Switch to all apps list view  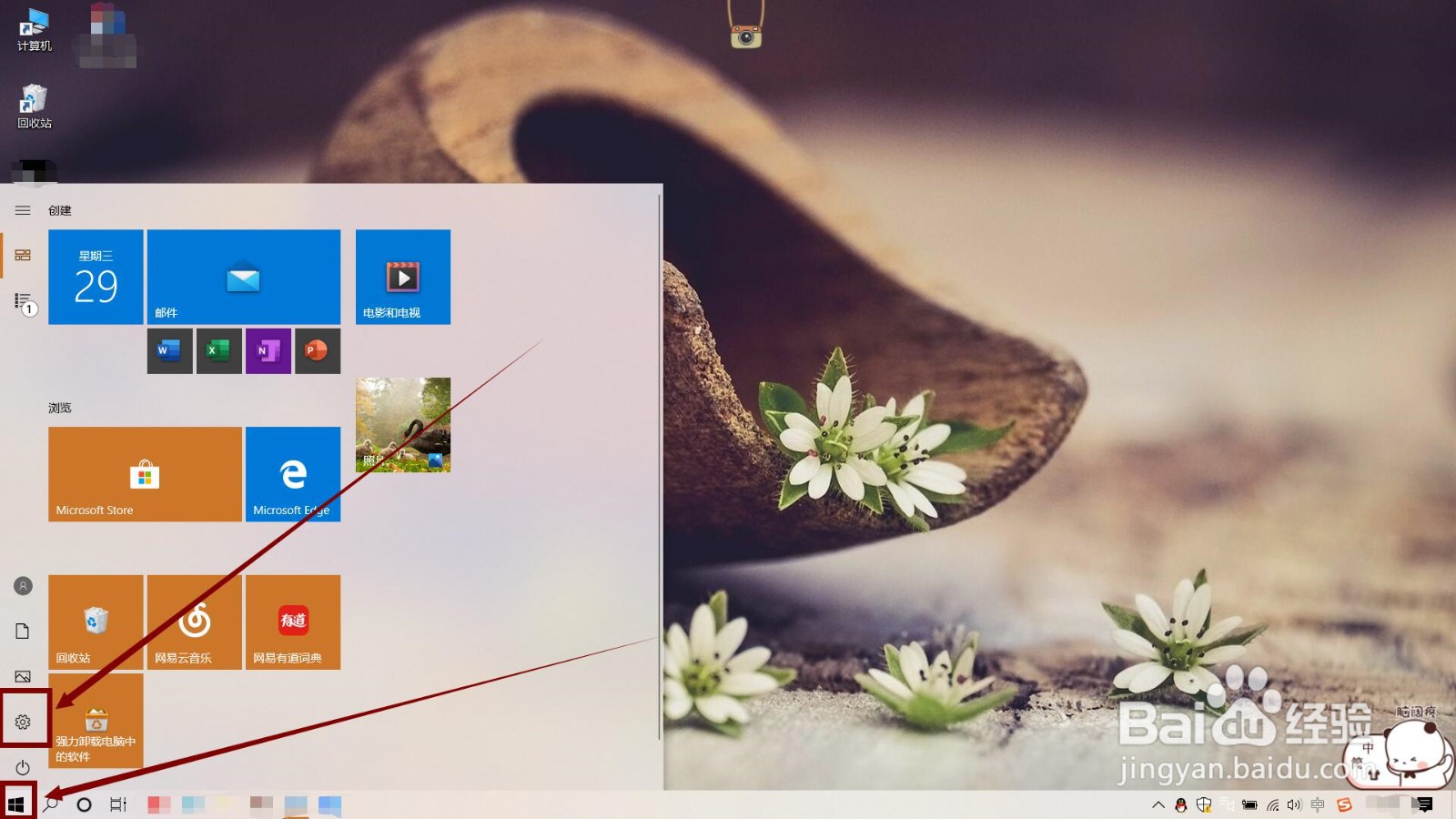[x=24, y=302]
